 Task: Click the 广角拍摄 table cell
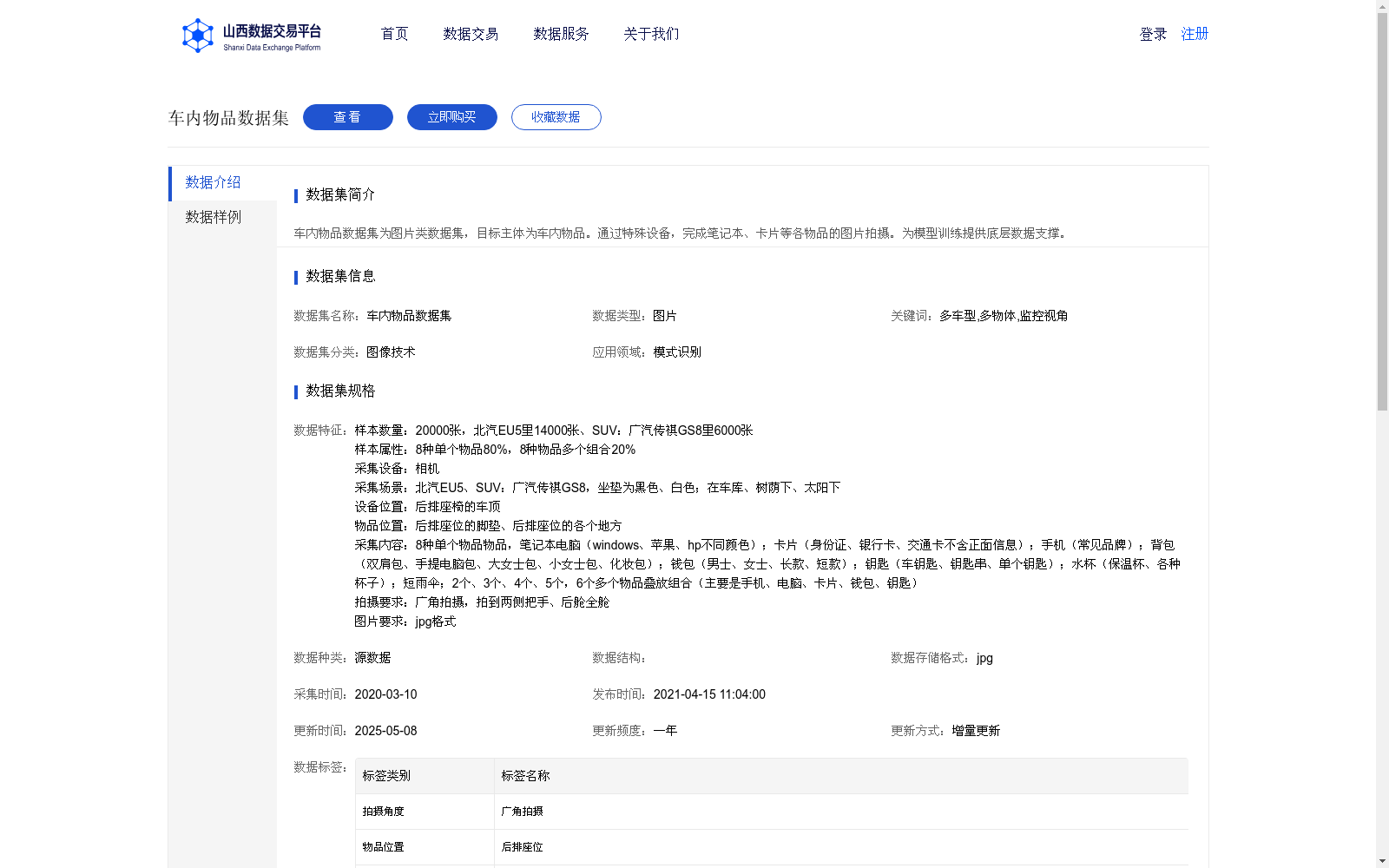[x=841, y=812]
